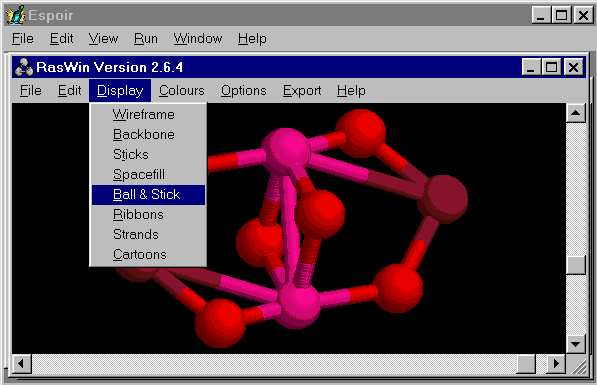Click the vertical scrollbar down arrow
The image size is (597, 385).
pyautogui.click(x=575, y=344)
